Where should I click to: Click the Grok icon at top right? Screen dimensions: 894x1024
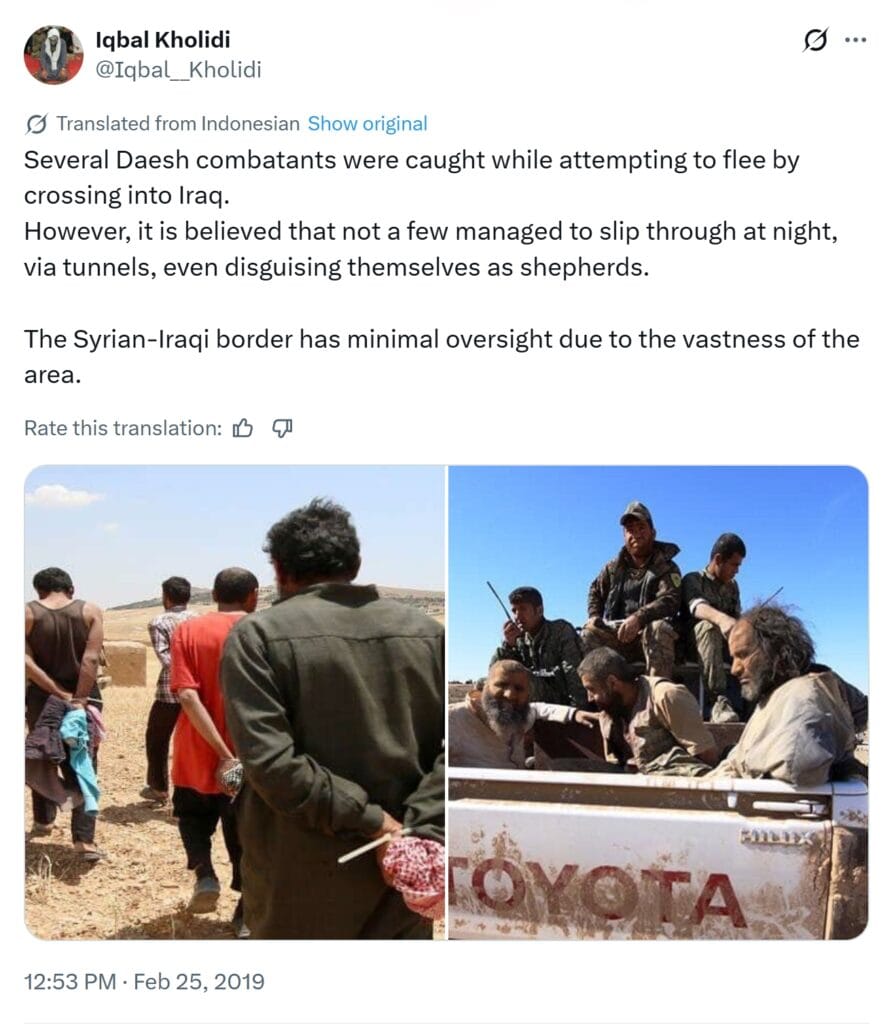(816, 40)
